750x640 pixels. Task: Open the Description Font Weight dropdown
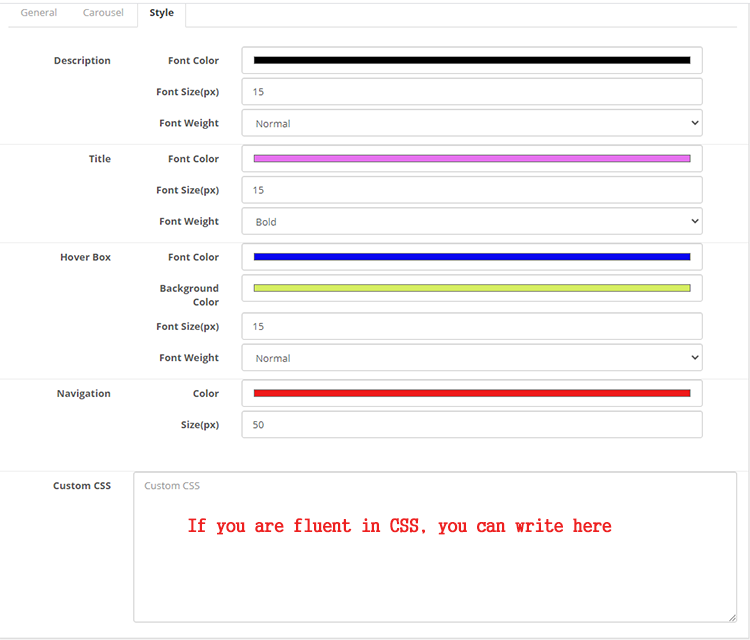click(472, 123)
